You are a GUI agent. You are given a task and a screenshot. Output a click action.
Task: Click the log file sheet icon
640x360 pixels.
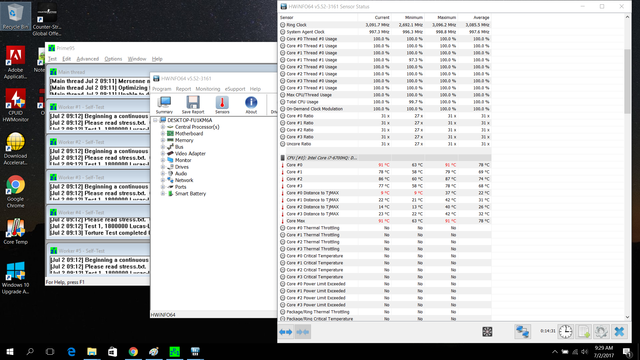click(583, 331)
